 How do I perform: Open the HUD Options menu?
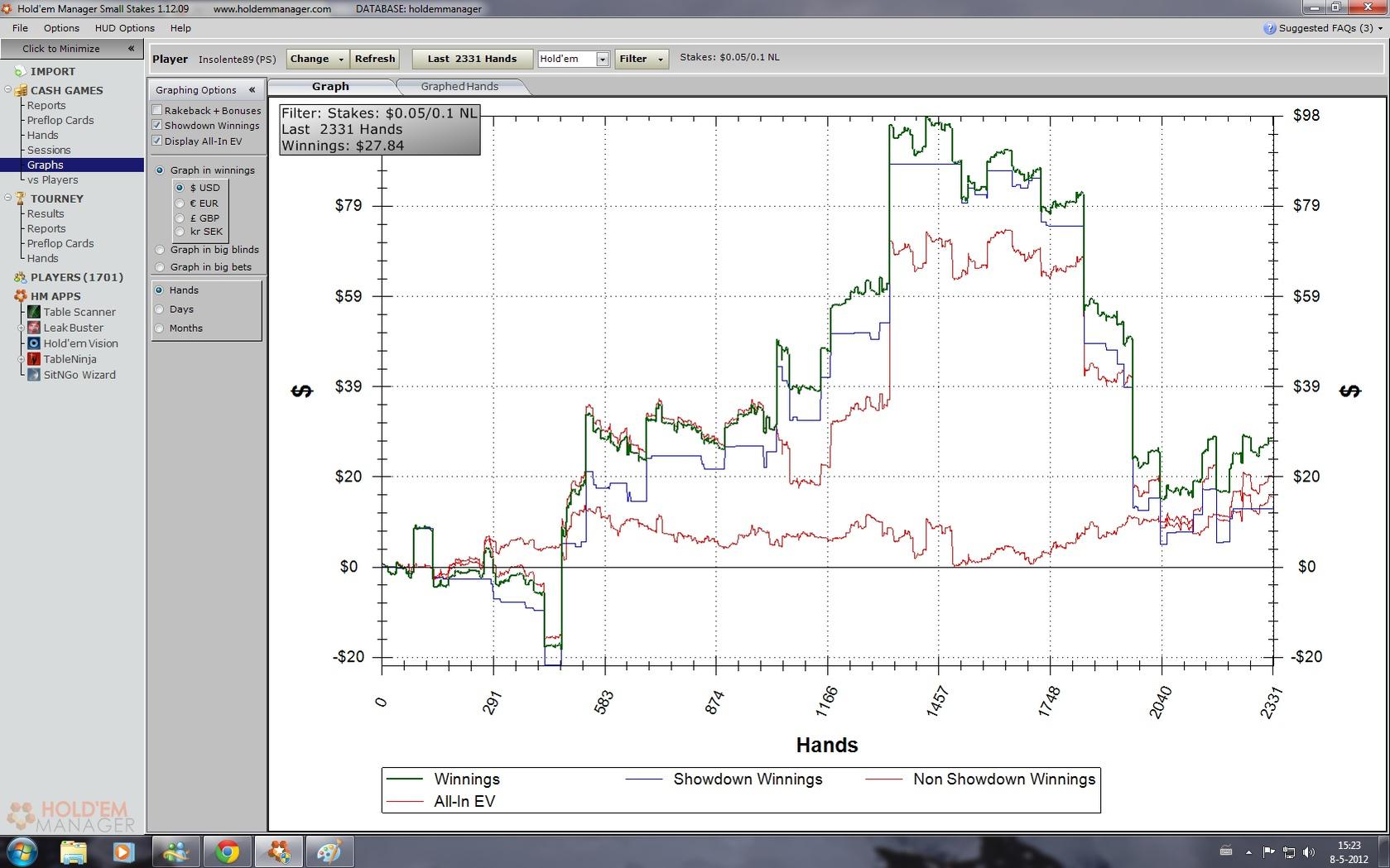coord(125,28)
